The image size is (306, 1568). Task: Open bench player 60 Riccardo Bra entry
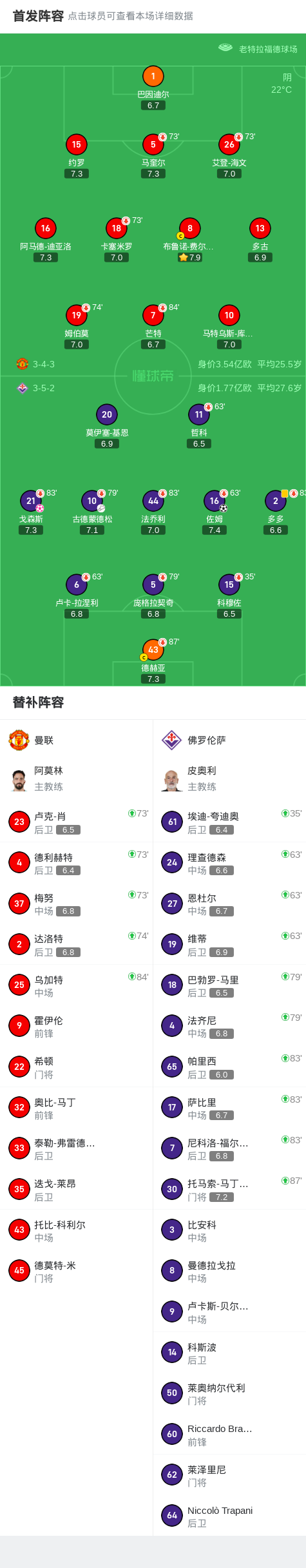[229, 1434]
